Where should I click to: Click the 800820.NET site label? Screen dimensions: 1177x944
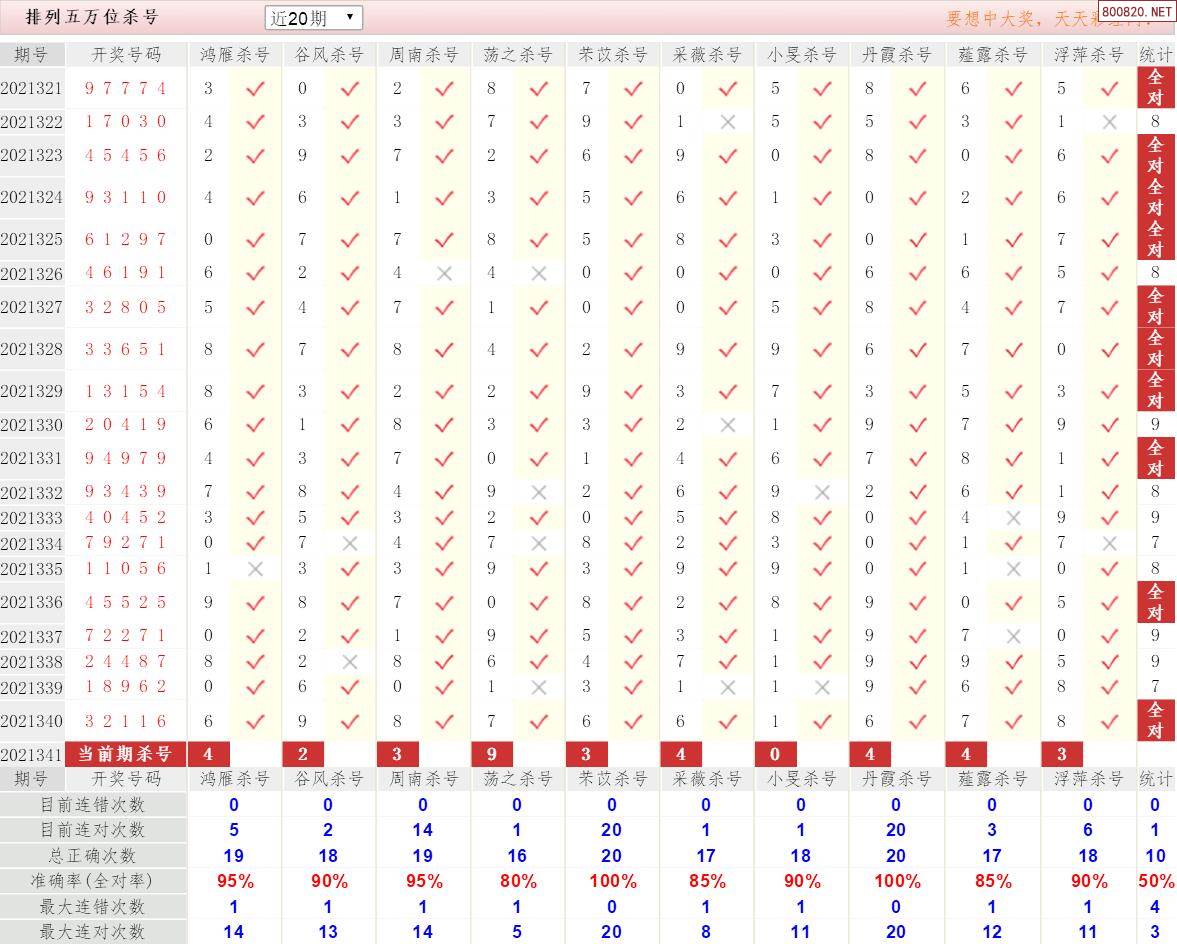(1136, 11)
